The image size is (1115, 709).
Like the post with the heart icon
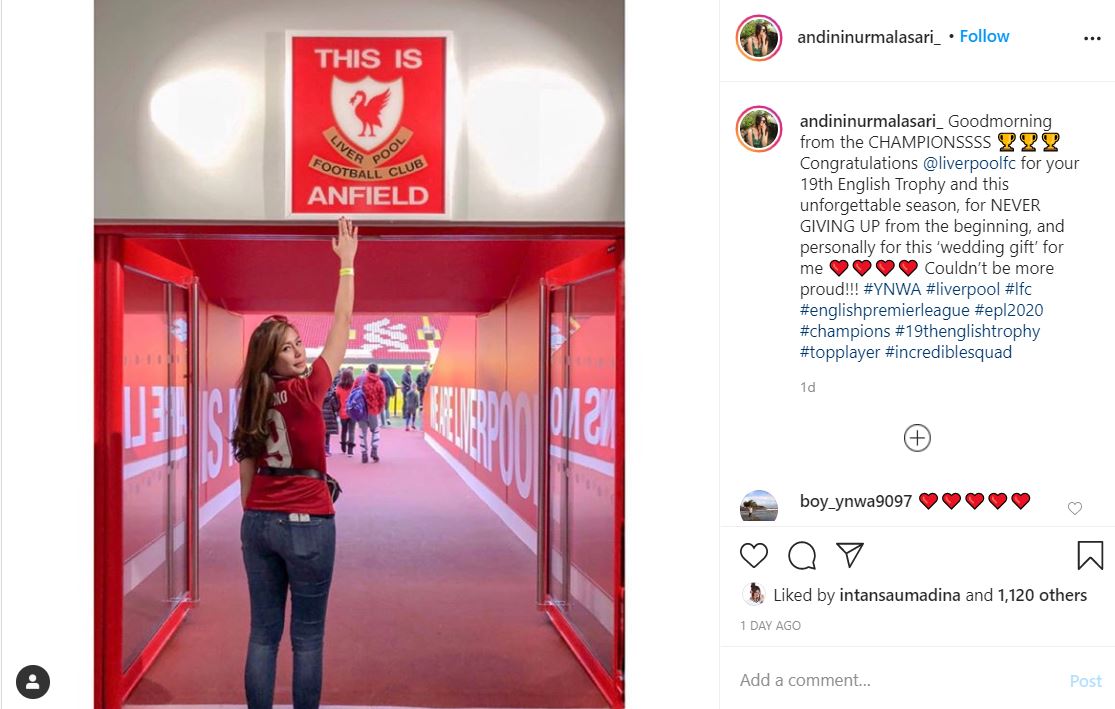[x=754, y=555]
